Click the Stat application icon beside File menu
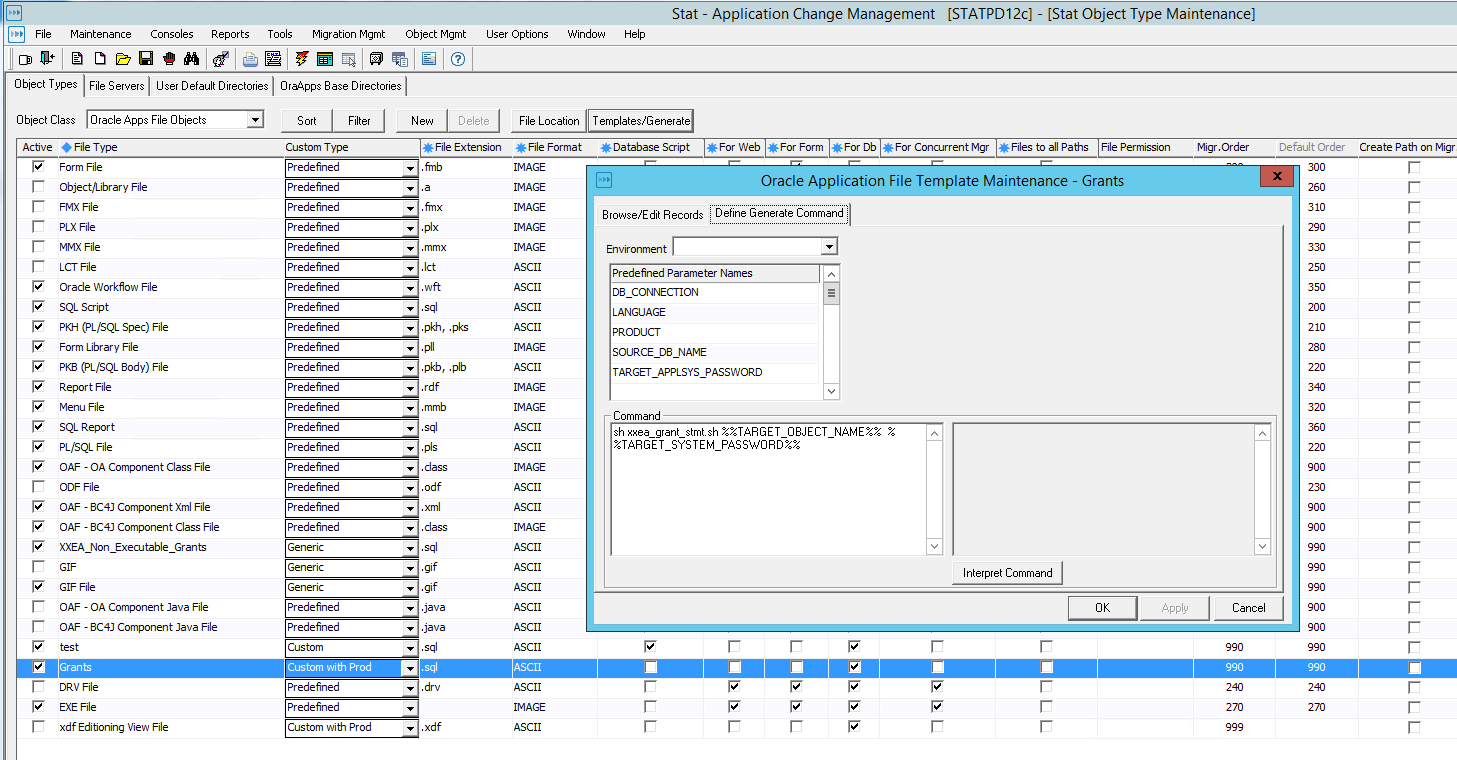Viewport: 1457px width, 760px height. point(15,34)
